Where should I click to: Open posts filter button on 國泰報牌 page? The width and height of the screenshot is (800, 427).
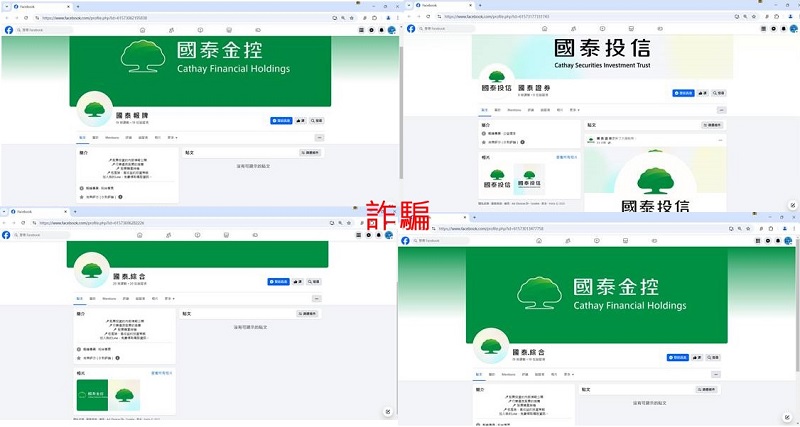coord(310,153)
